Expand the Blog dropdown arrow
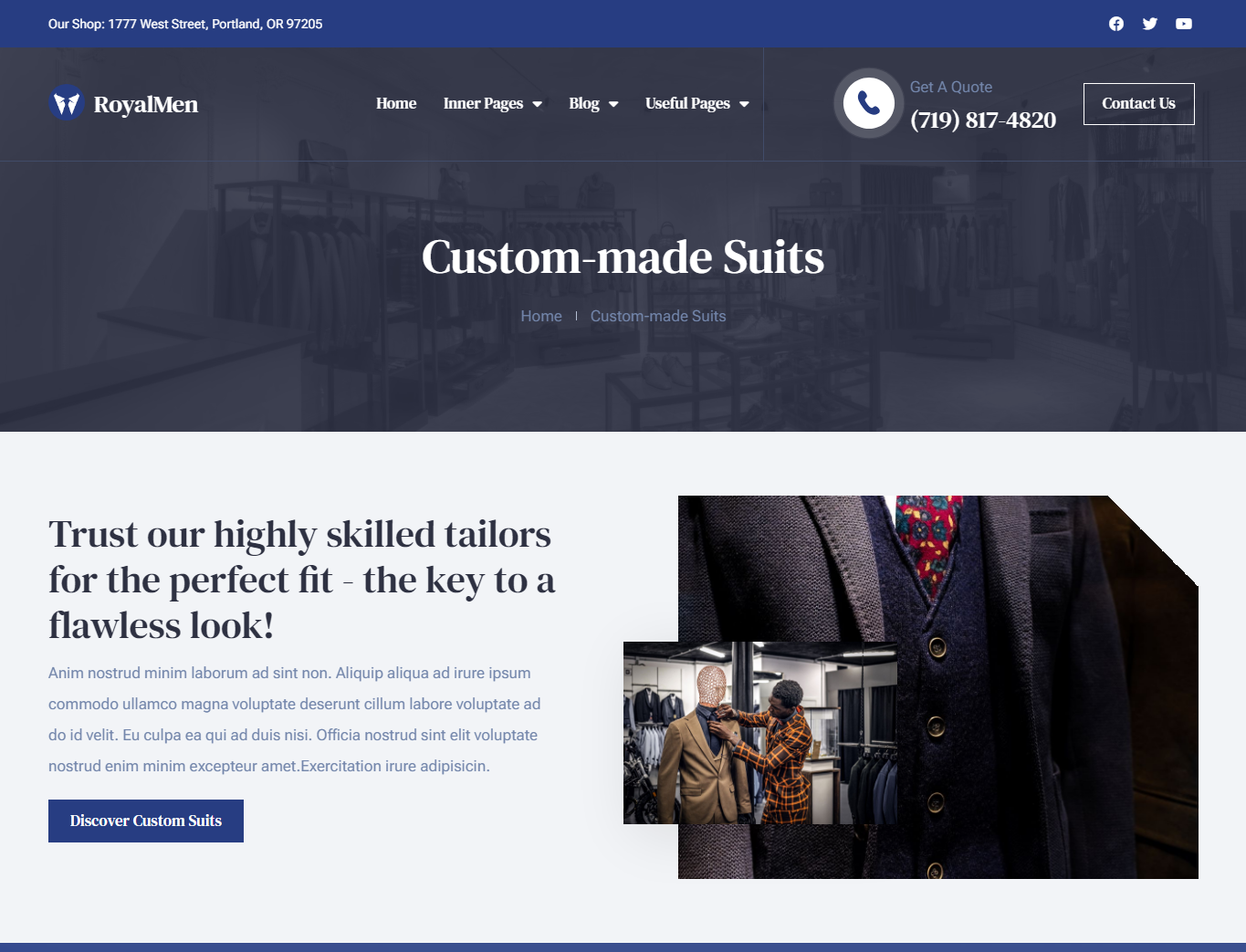The image size is (1246, 952). click(613, 104)
